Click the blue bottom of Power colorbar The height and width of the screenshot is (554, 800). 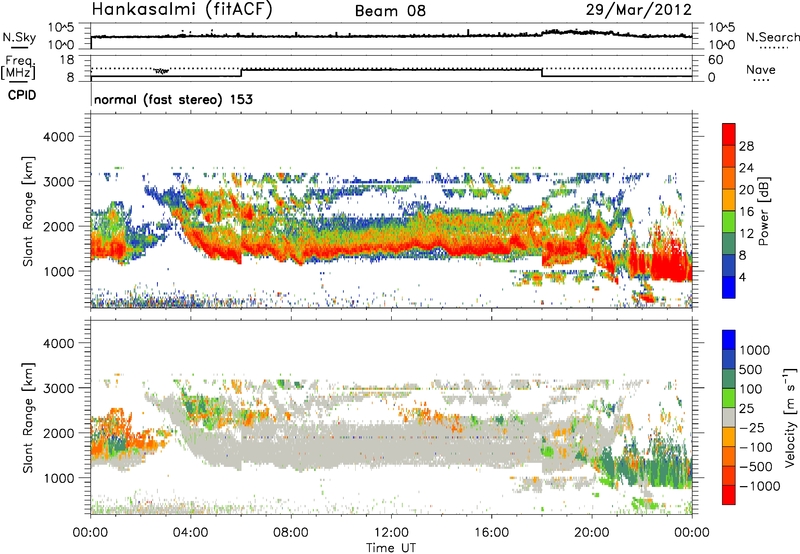pyautogui.click(x=729, y=287)
